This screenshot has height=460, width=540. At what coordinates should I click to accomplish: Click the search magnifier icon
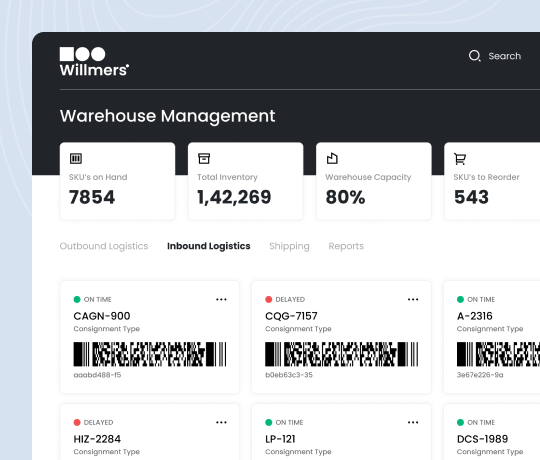(475, 56)
